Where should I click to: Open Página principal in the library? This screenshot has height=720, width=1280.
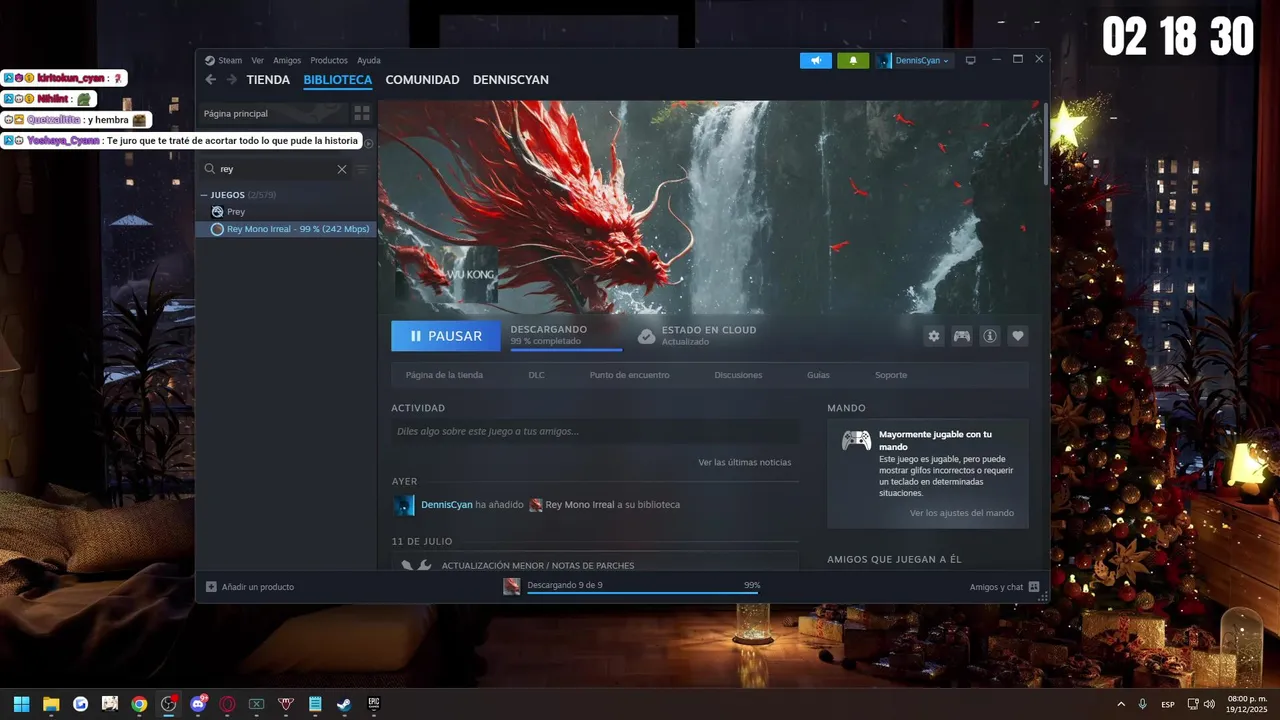click(273, 113)
